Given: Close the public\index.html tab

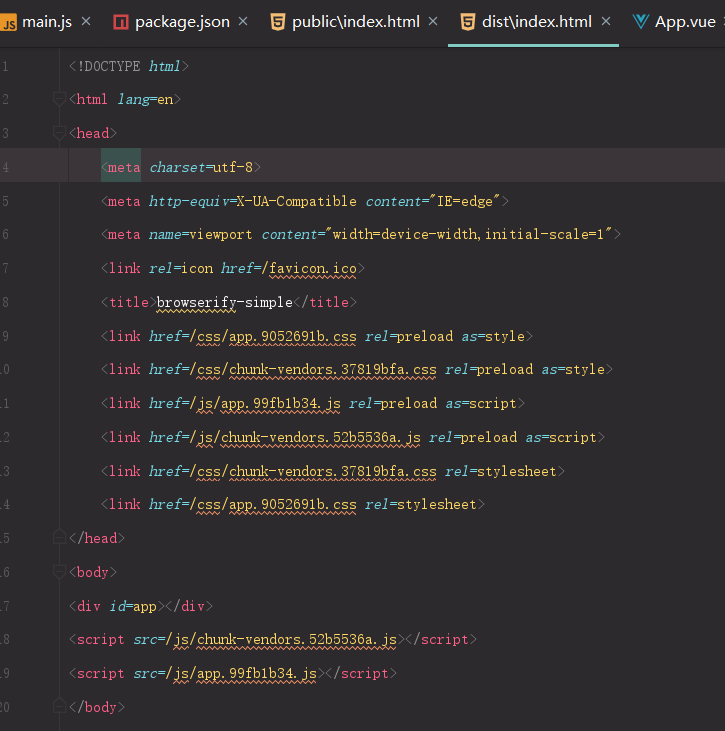Looking at the screenshot, I should point(433,21).
